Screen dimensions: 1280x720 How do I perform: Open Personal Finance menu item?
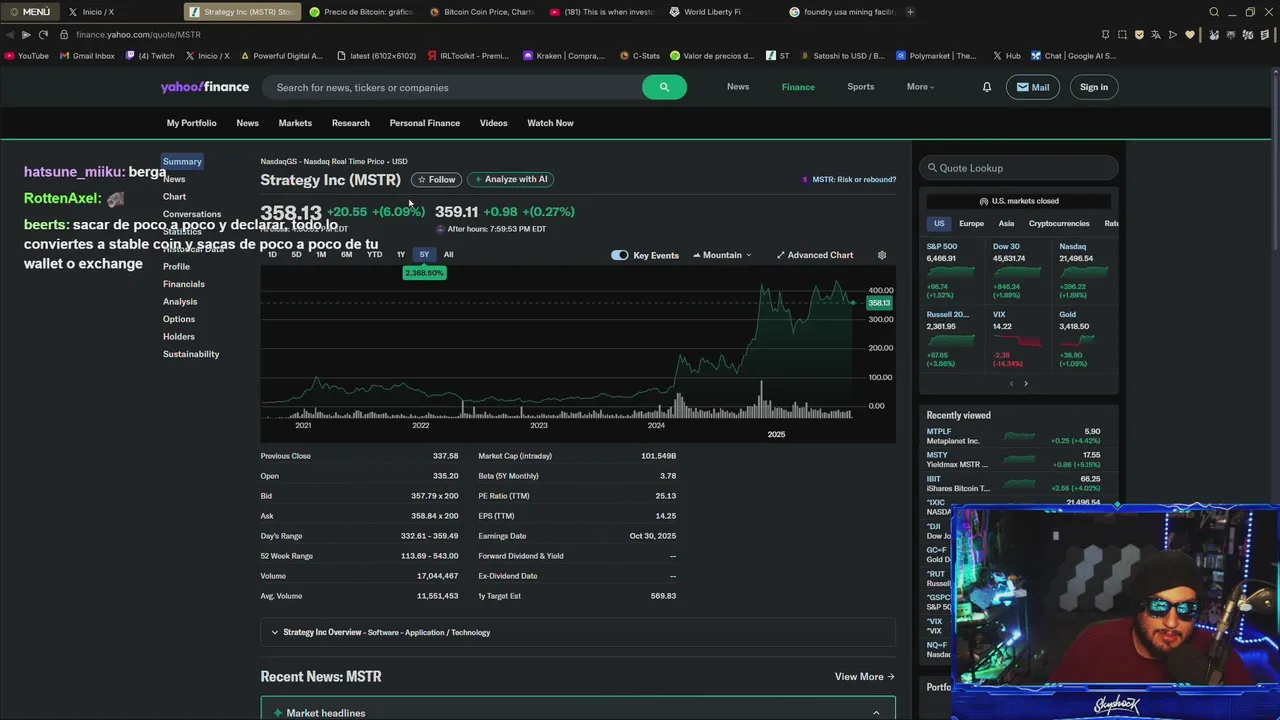coord(425,123)
